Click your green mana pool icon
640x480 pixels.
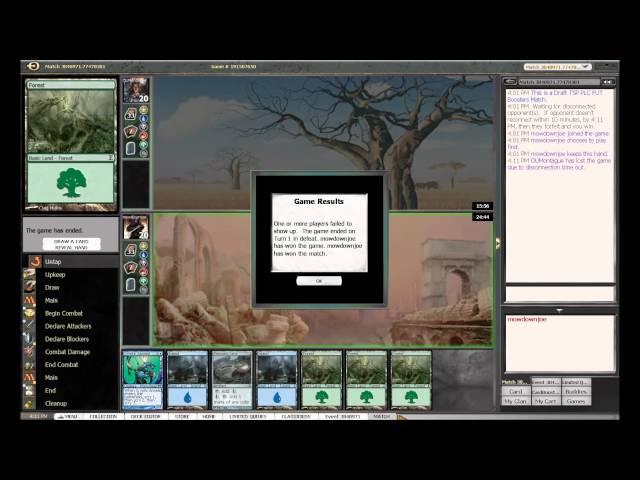144,281
